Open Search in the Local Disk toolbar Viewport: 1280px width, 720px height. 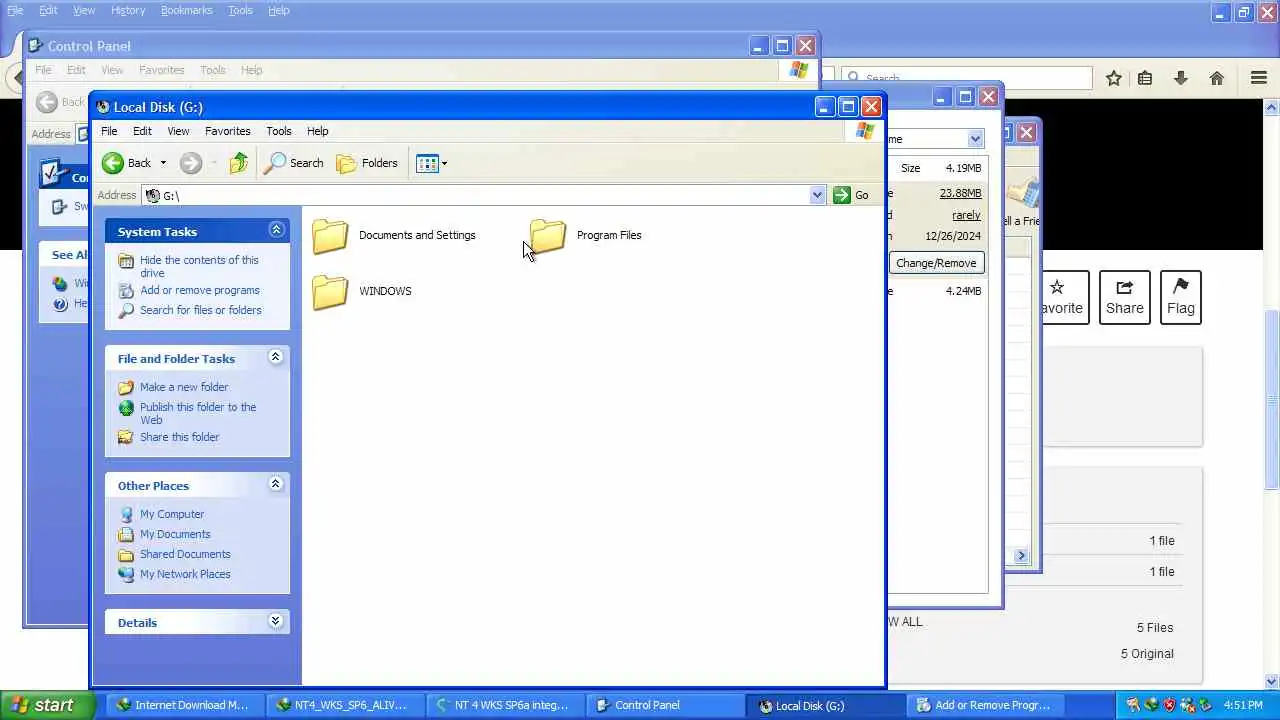point(294,163)
